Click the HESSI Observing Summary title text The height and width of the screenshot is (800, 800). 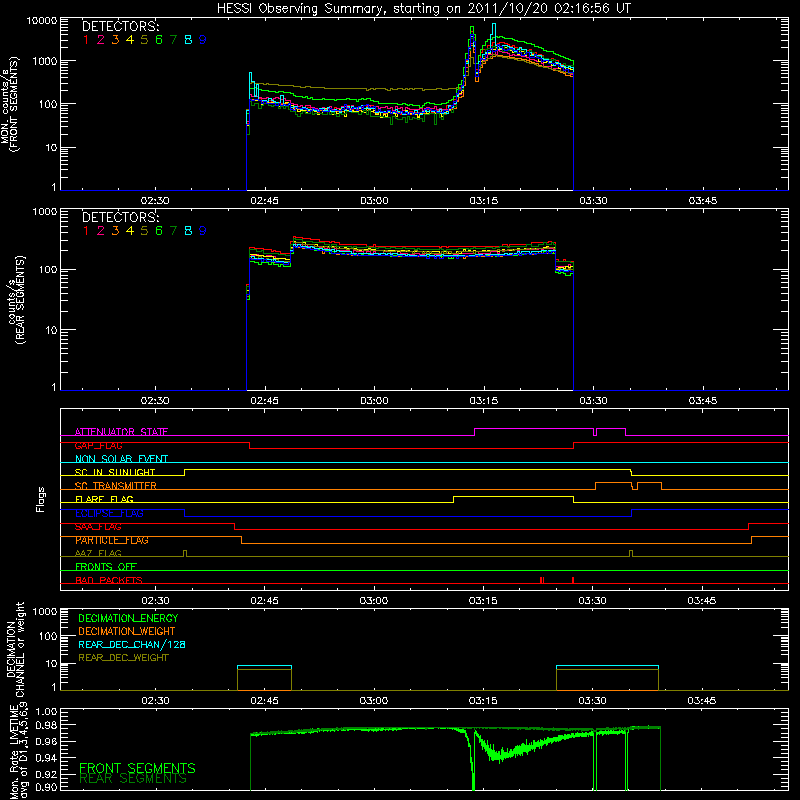coord(424,8)
